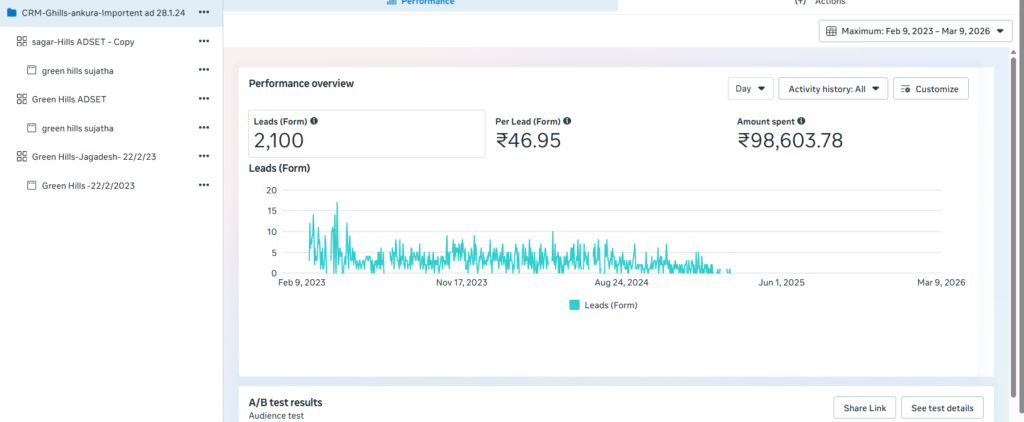Click three-dot menu beside Green Hills ADSET
1024x422 pixels.
click(204, 99)
